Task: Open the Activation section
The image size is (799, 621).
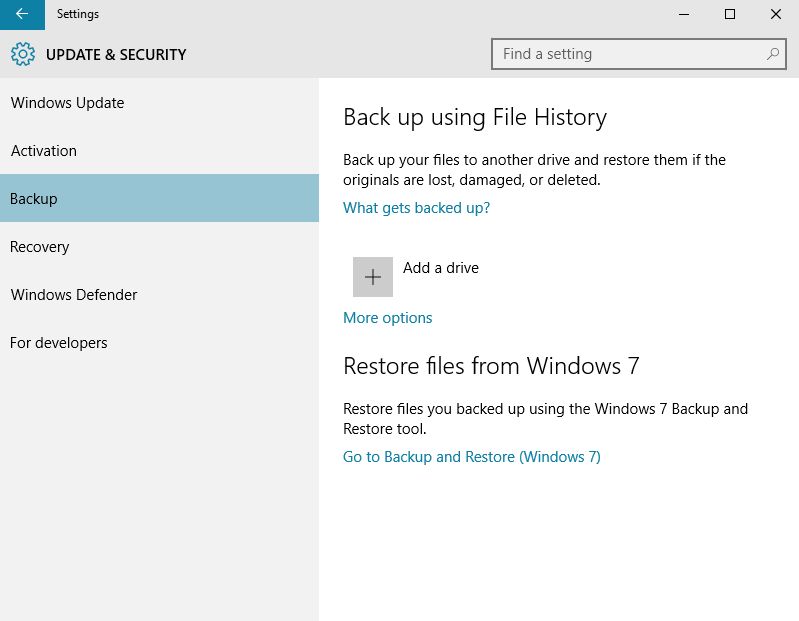Action: 159,150
